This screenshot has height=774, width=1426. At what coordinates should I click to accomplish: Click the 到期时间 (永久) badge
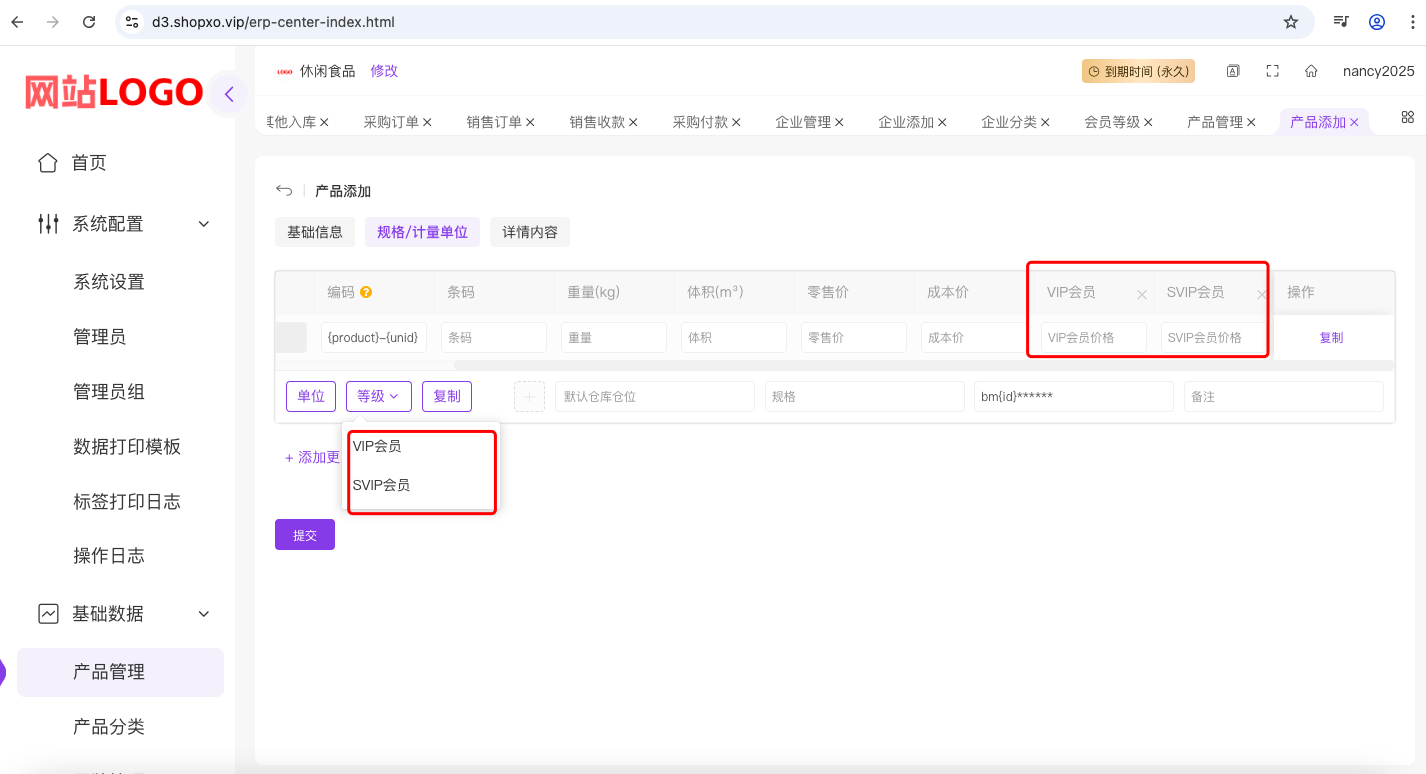pyautogui.click(x=1138, y=71)
